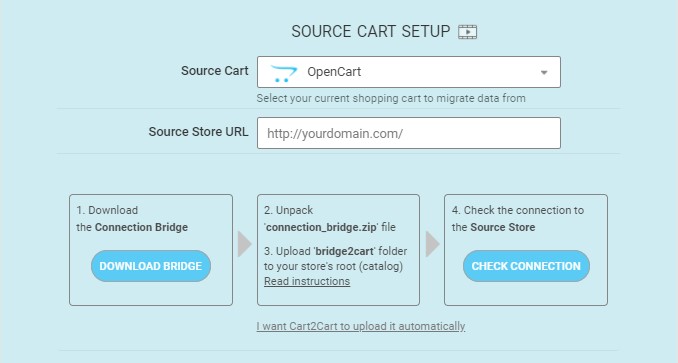The width and height of the screenshot is (678, 363).
Task: Click the Source Cart Setup heading
Action: 371,32
